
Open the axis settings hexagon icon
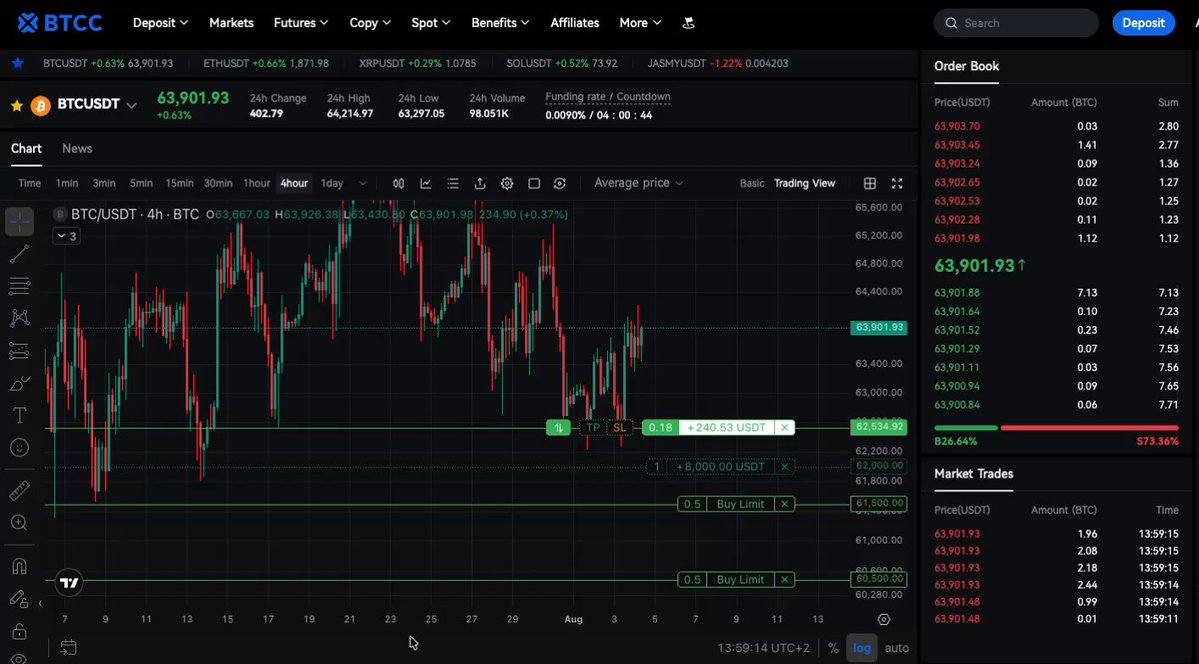[884, 620]
